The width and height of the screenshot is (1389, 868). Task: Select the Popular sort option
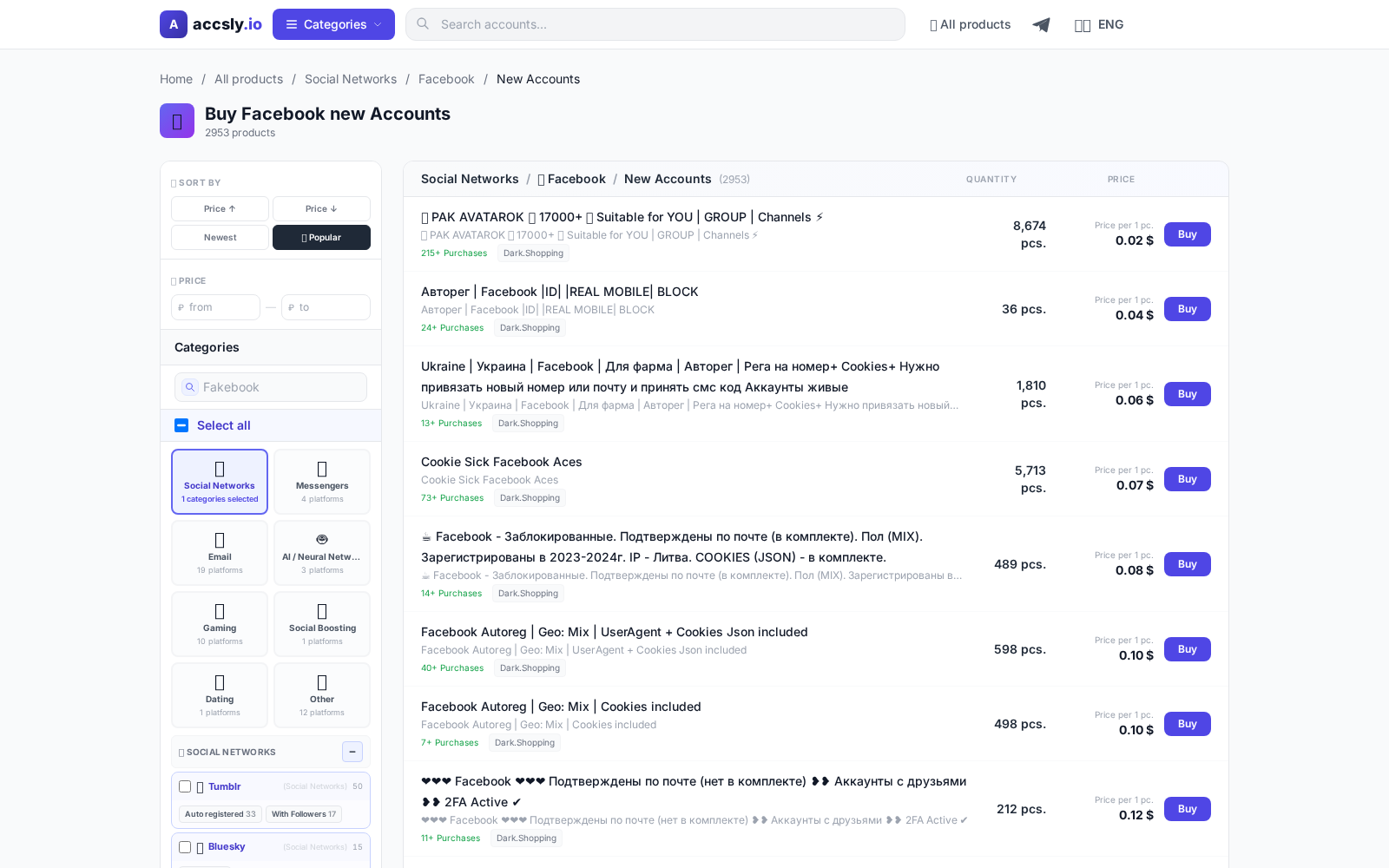tap(321, 237)
